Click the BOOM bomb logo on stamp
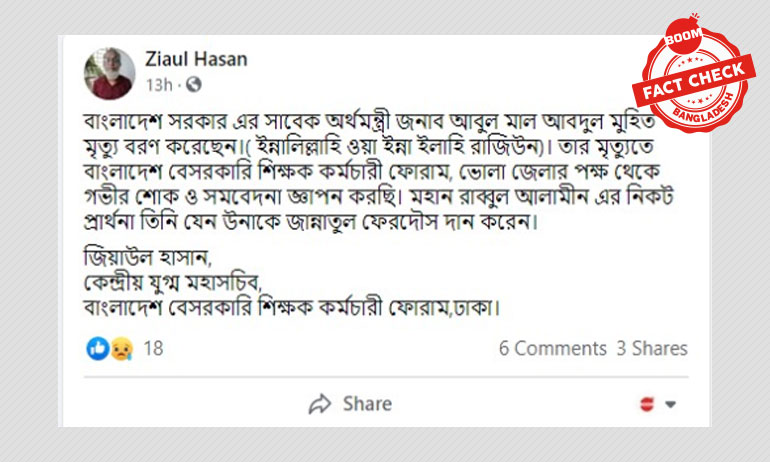 point(684,35)
